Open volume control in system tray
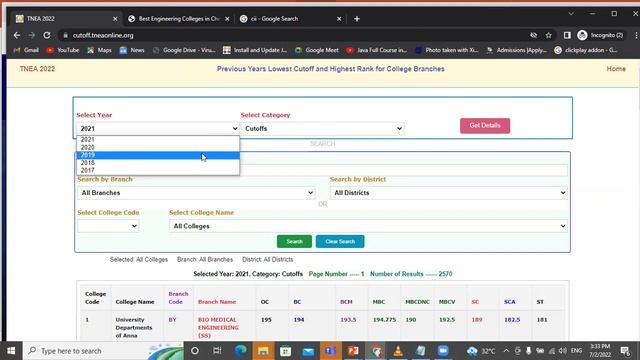This screenshot has width=640, height=360. click(x=562, y=351)
